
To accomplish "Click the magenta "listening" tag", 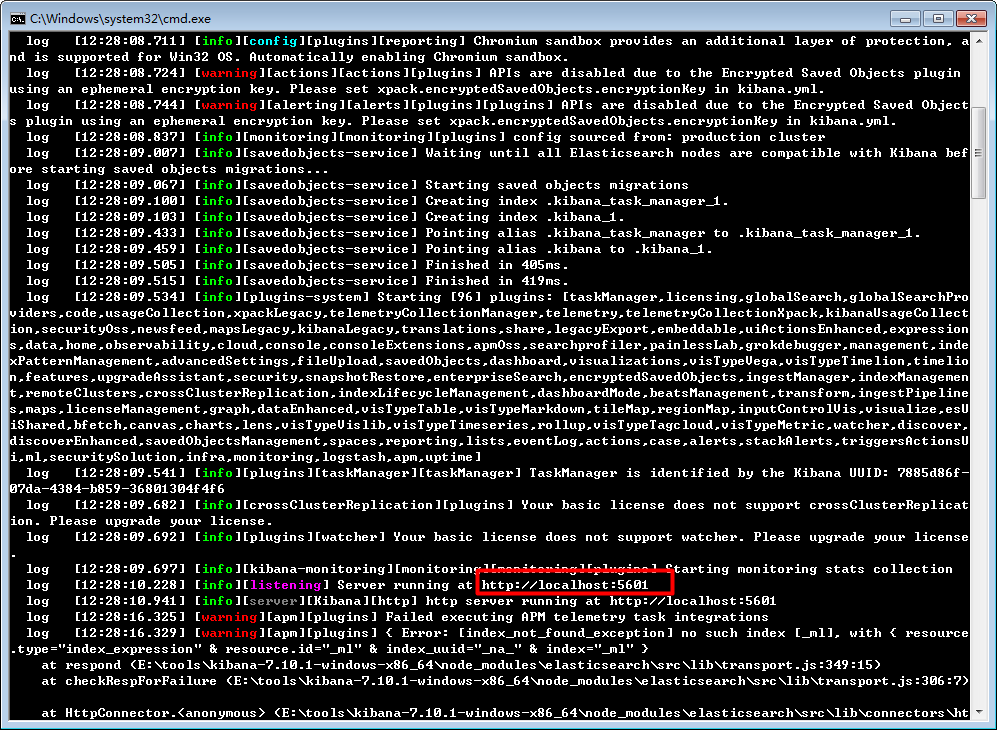I will point(285,585).
